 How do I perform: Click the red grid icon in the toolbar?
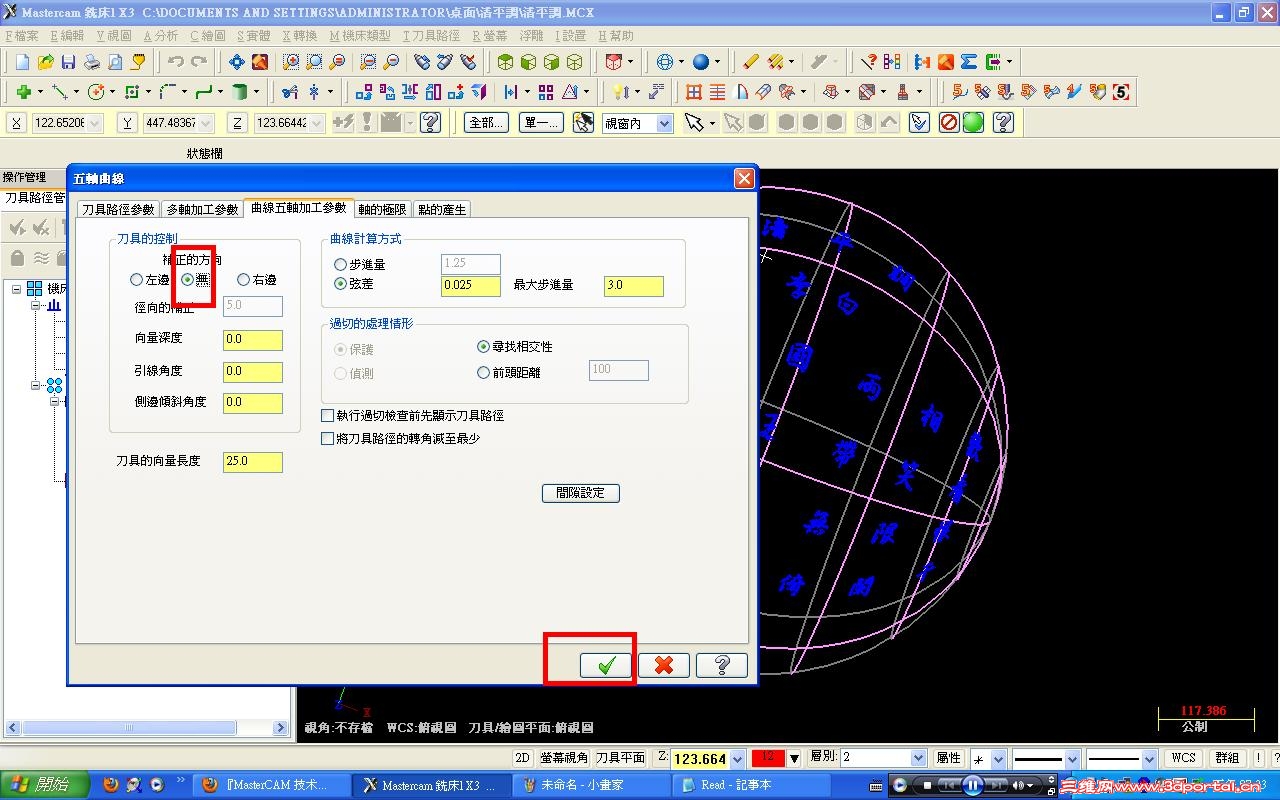pyautogui.click(x=694, y=92)
